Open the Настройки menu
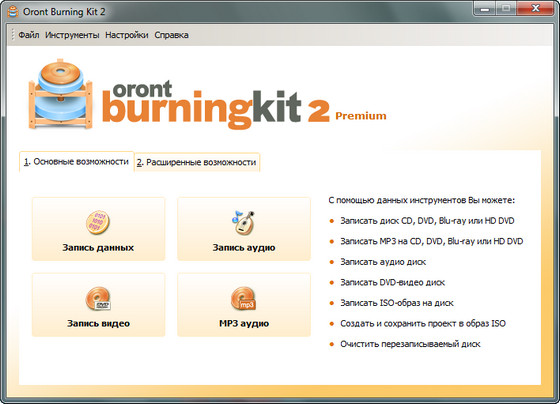The width and height of the screenshot is (560, 404). [x=126, y=35]
